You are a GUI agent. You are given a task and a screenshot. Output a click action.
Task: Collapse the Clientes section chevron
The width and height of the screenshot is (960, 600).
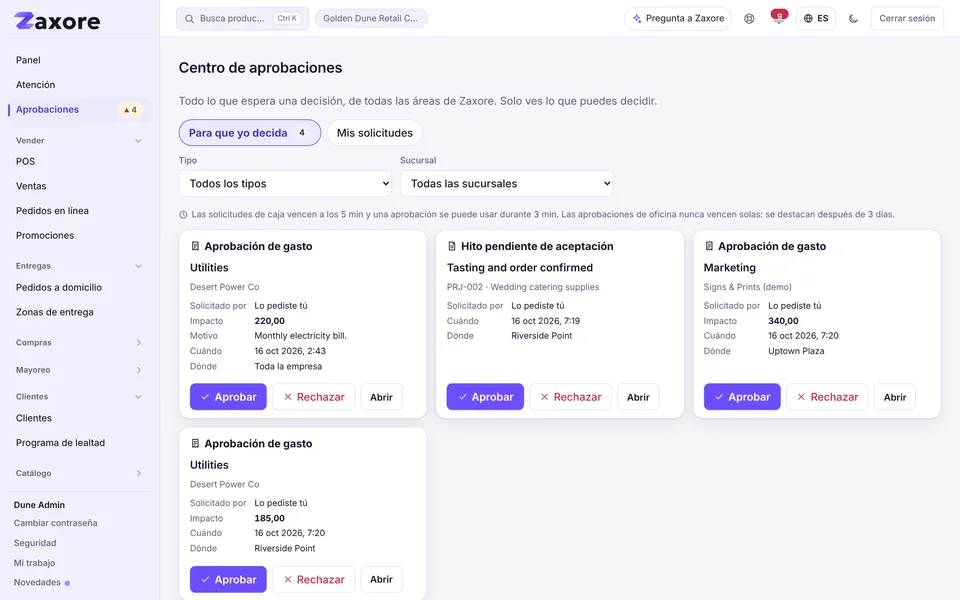(x=138, y=397)
